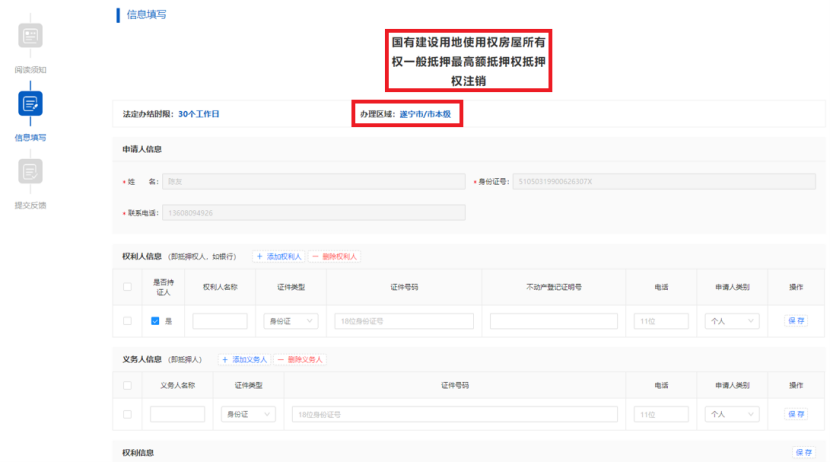Screen dimensions: 830x462
Task: Expand the 义务人 申请人类别 dropdown
Action: tap(729, 413)
